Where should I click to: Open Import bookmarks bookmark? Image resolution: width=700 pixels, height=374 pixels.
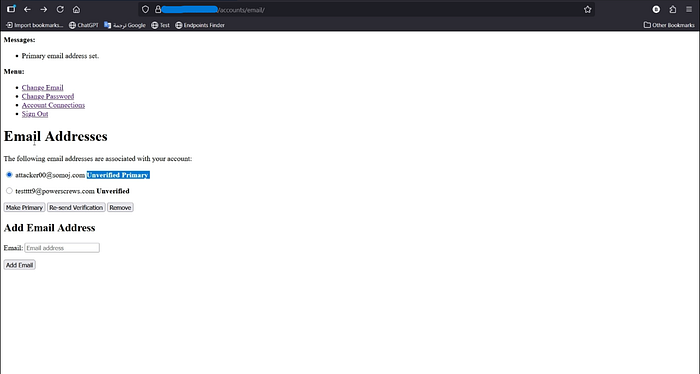point(34,25)
